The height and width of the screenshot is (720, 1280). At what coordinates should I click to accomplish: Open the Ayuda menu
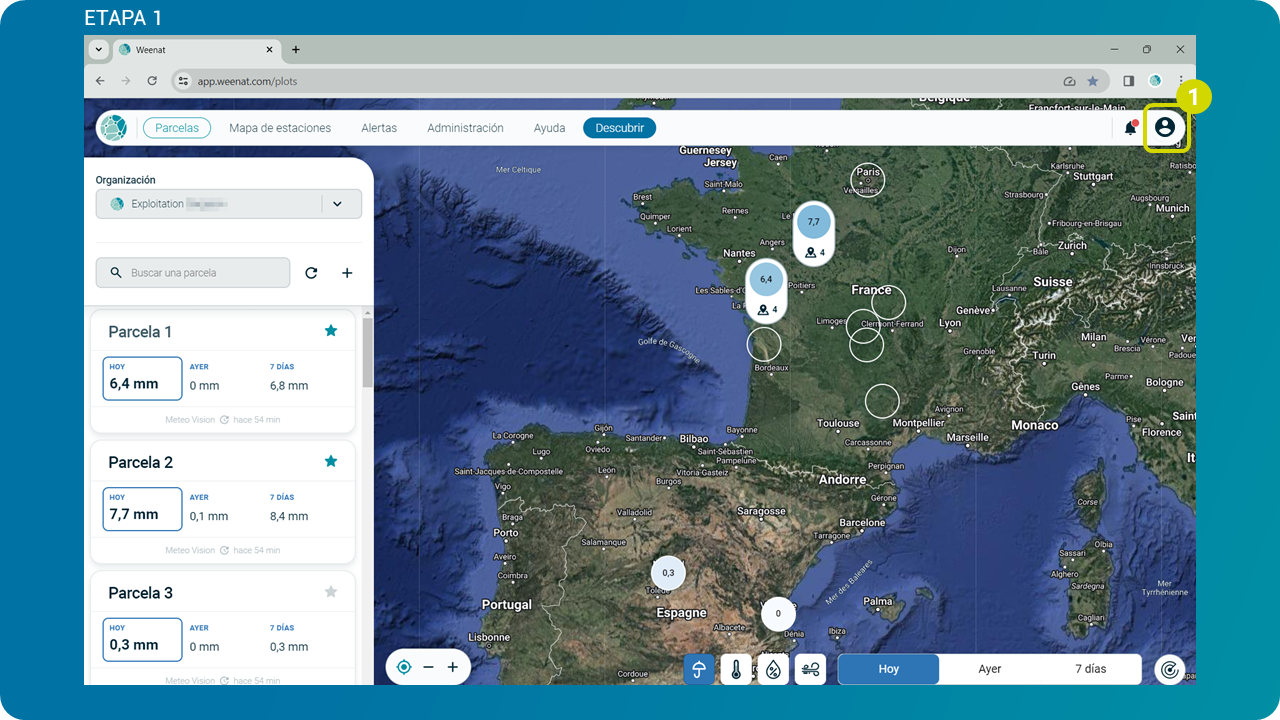click(x=549, y=128)
